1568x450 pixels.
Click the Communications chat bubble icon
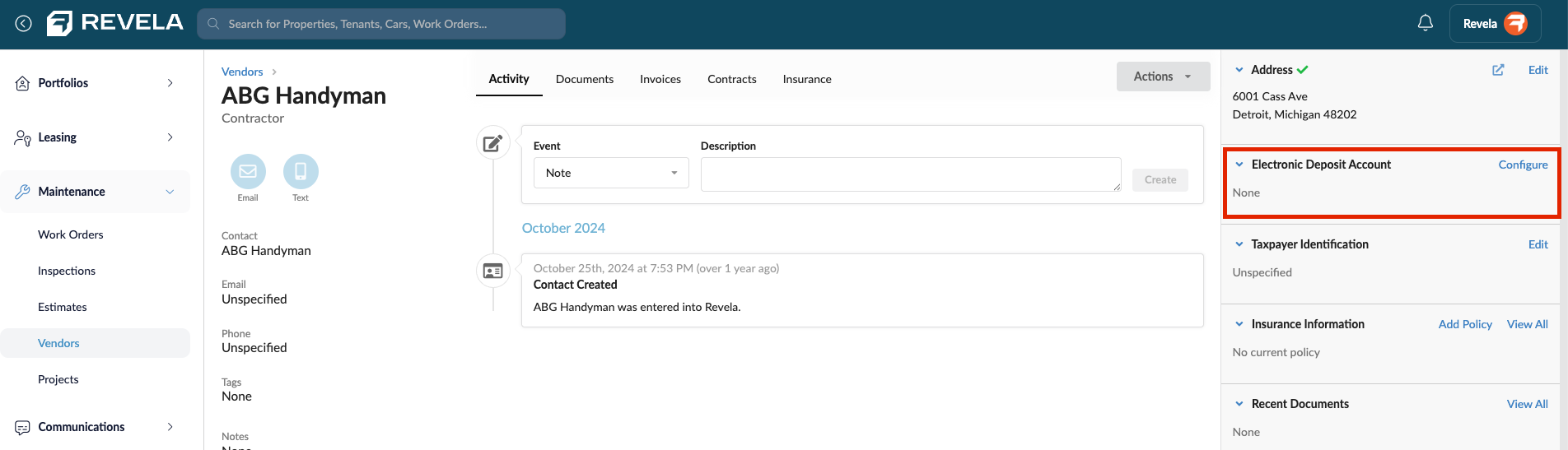[x=22, y=427]
